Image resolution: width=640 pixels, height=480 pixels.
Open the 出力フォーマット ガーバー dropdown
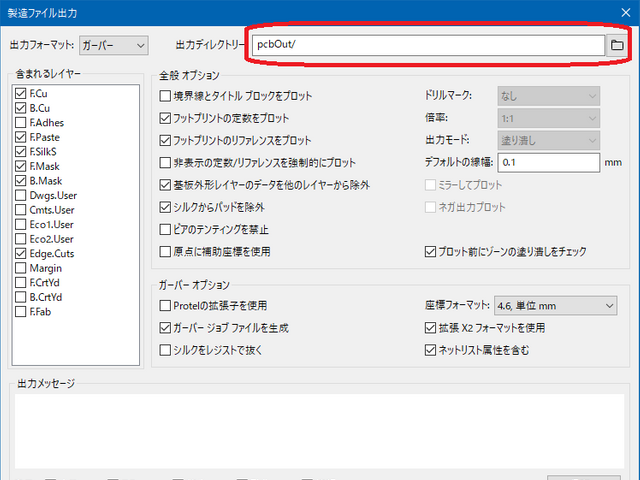coord(113,45)
